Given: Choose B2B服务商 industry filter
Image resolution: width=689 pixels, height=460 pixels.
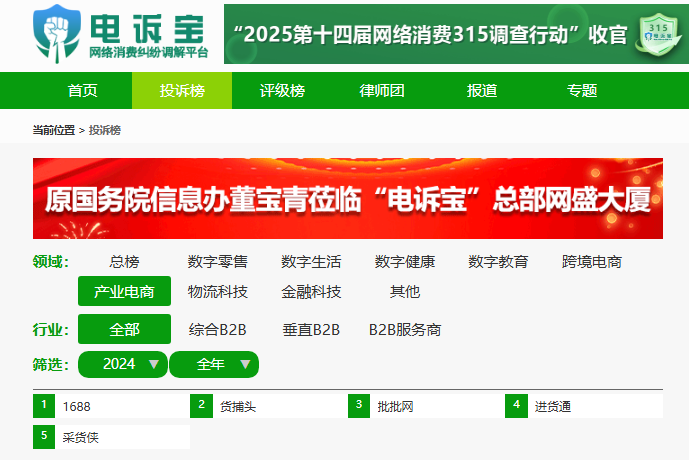Looking at the screenshot, I should click(x=405, y=329).
